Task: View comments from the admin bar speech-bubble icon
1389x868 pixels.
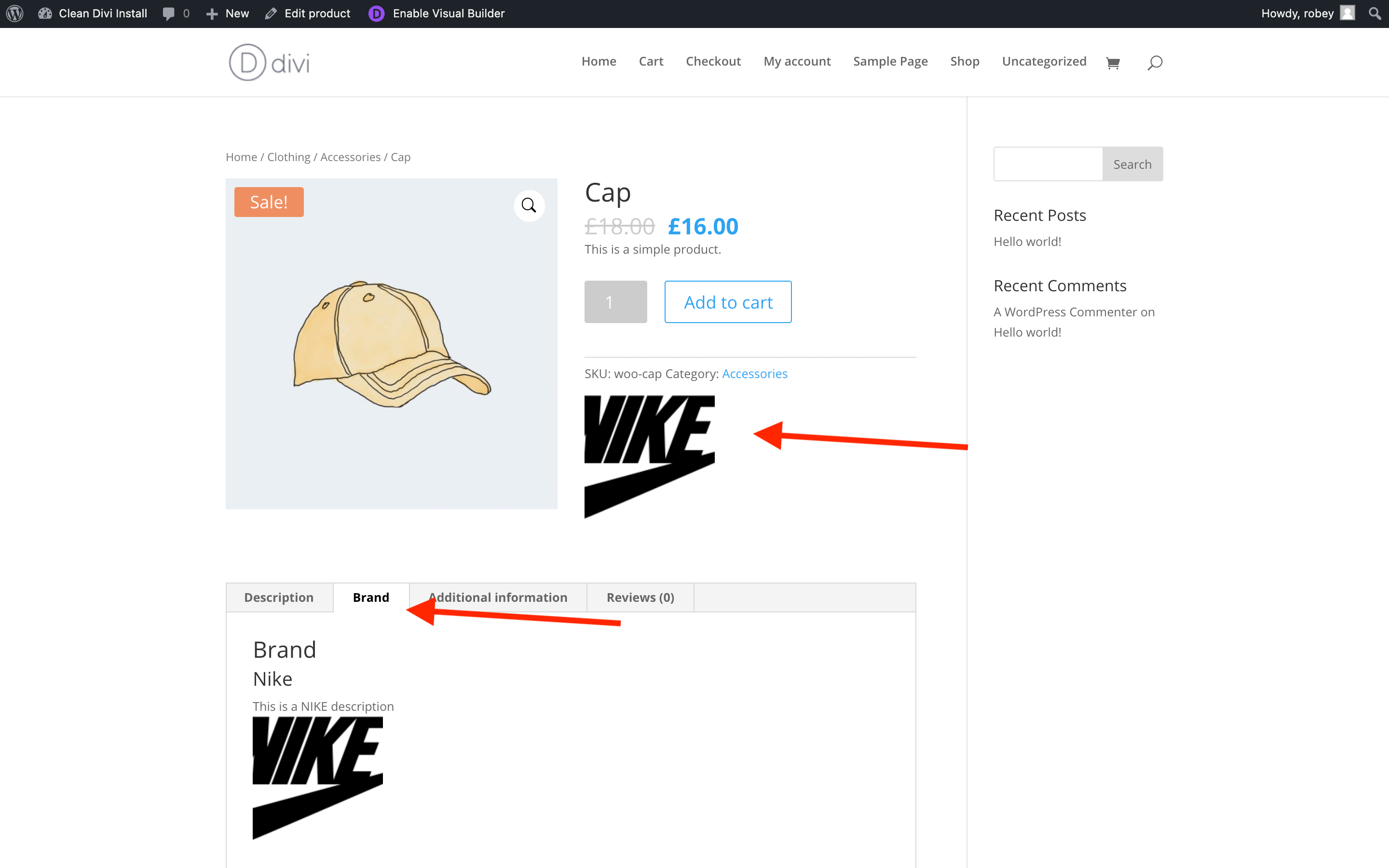Action: [x=176, y=13]
